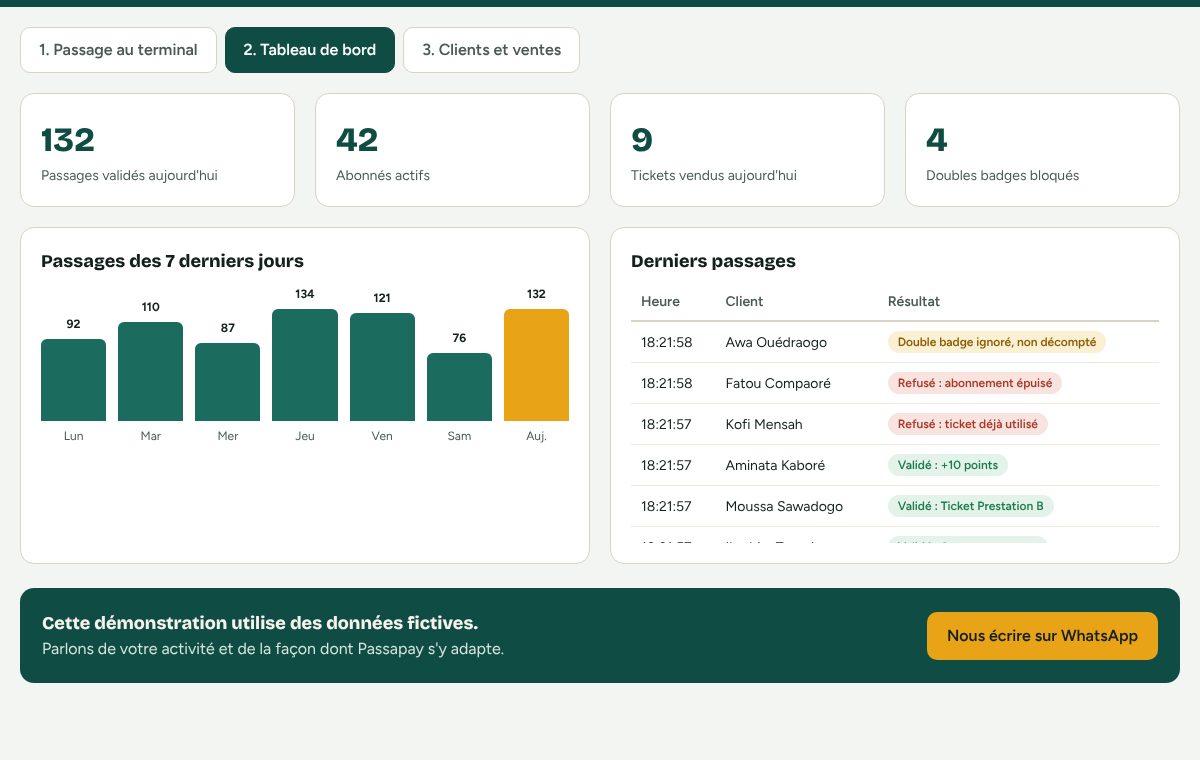Select the Jeu bar in the chart
Viewport: 1200px width, 760px height.
[305, 365]
